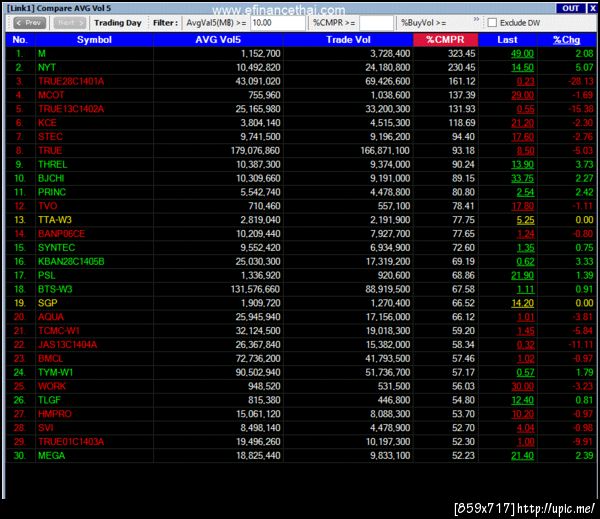Screen dimensions: 600x519
Task: Select symbol TRUE in row 8
Action: tap(50, 151)
